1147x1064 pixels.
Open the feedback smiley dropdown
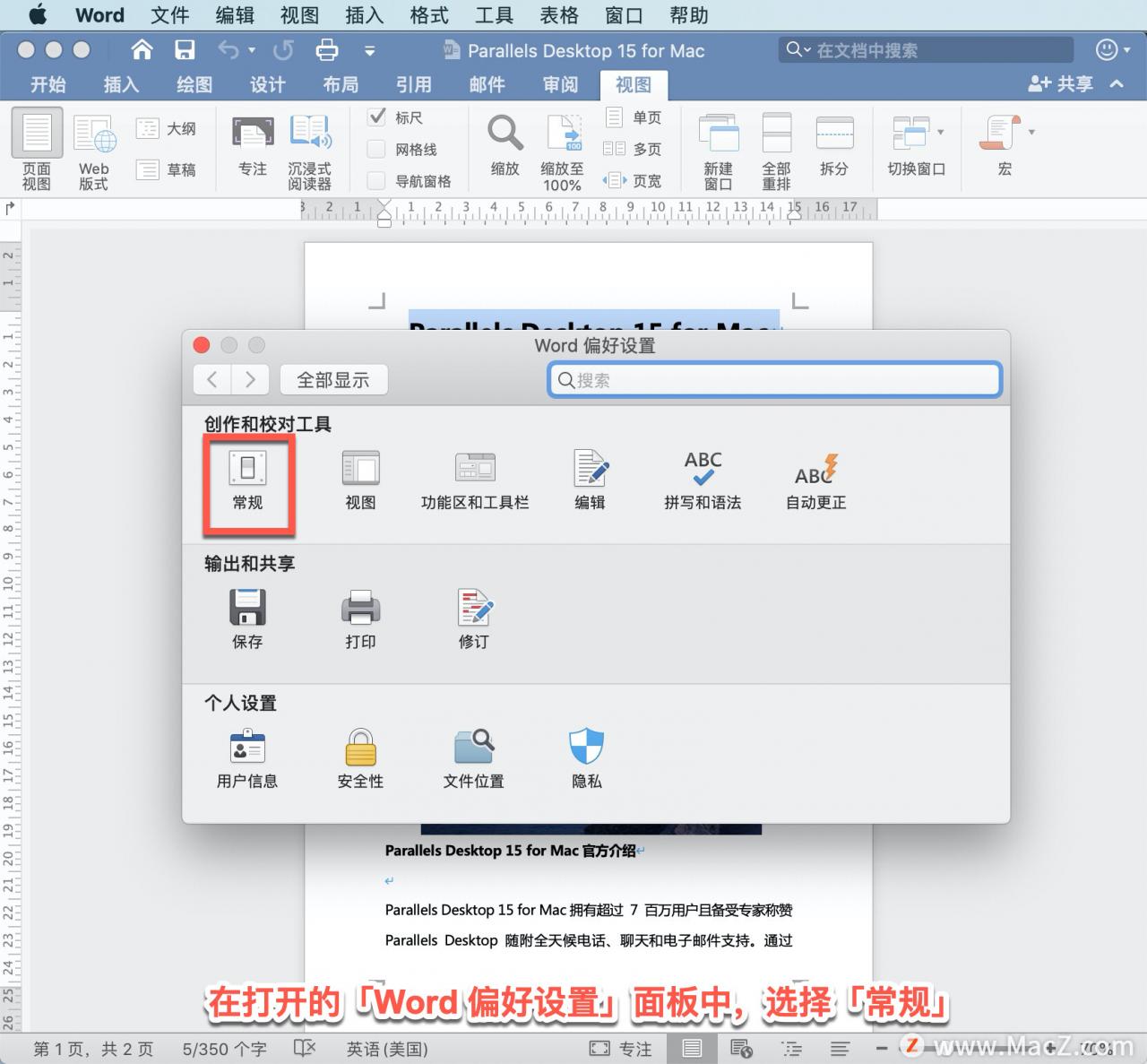coord(1113,50)
